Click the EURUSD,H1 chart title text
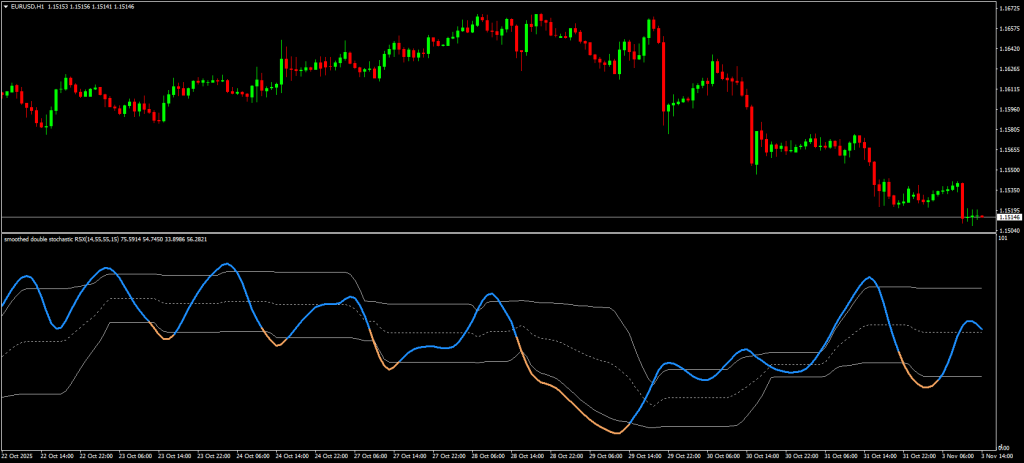The image size is (1024, 463). pos(30,6)
